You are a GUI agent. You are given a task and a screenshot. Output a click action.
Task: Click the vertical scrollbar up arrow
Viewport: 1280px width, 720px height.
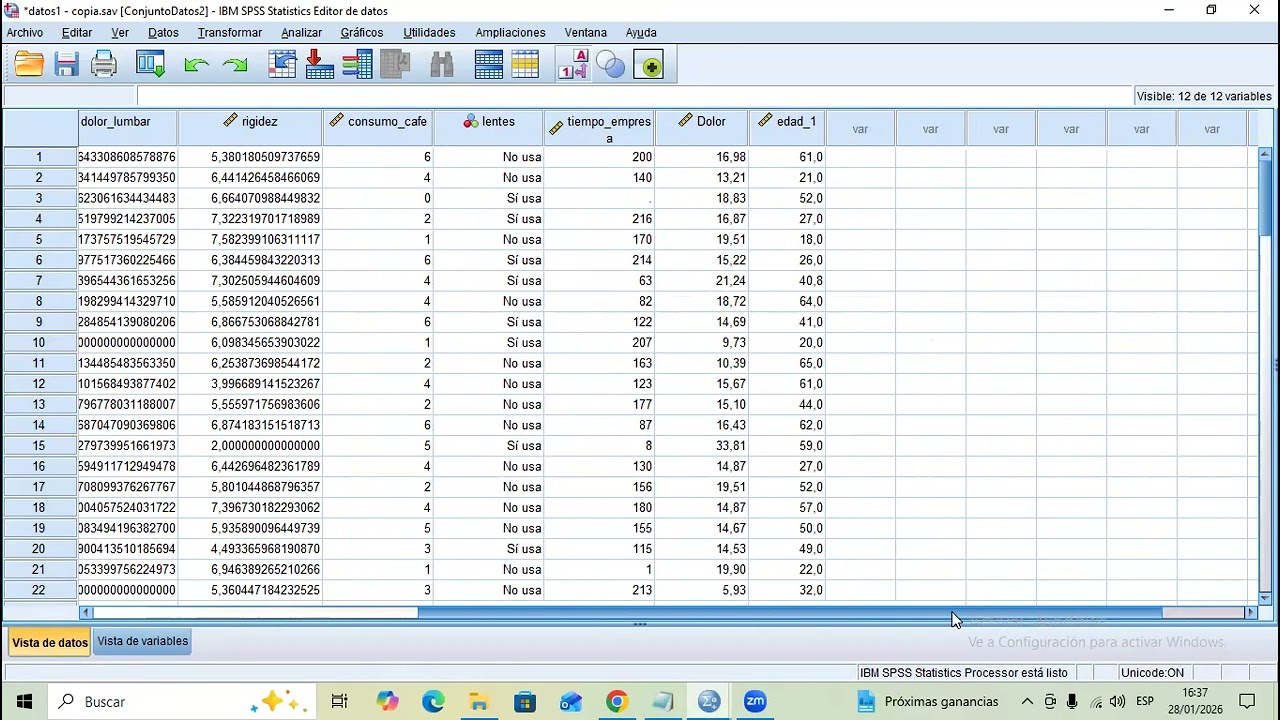1265,154
